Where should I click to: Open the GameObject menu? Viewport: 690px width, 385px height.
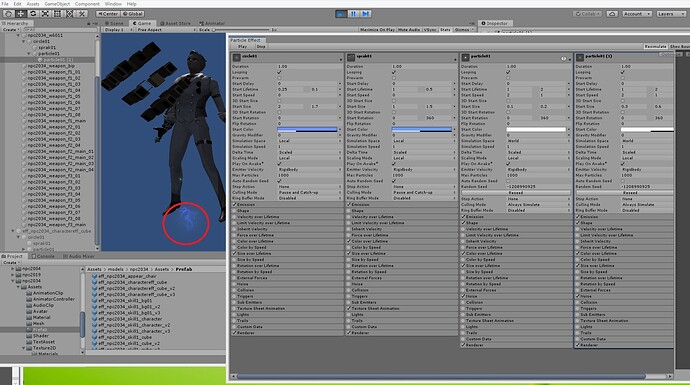click(x=57, y=4)
